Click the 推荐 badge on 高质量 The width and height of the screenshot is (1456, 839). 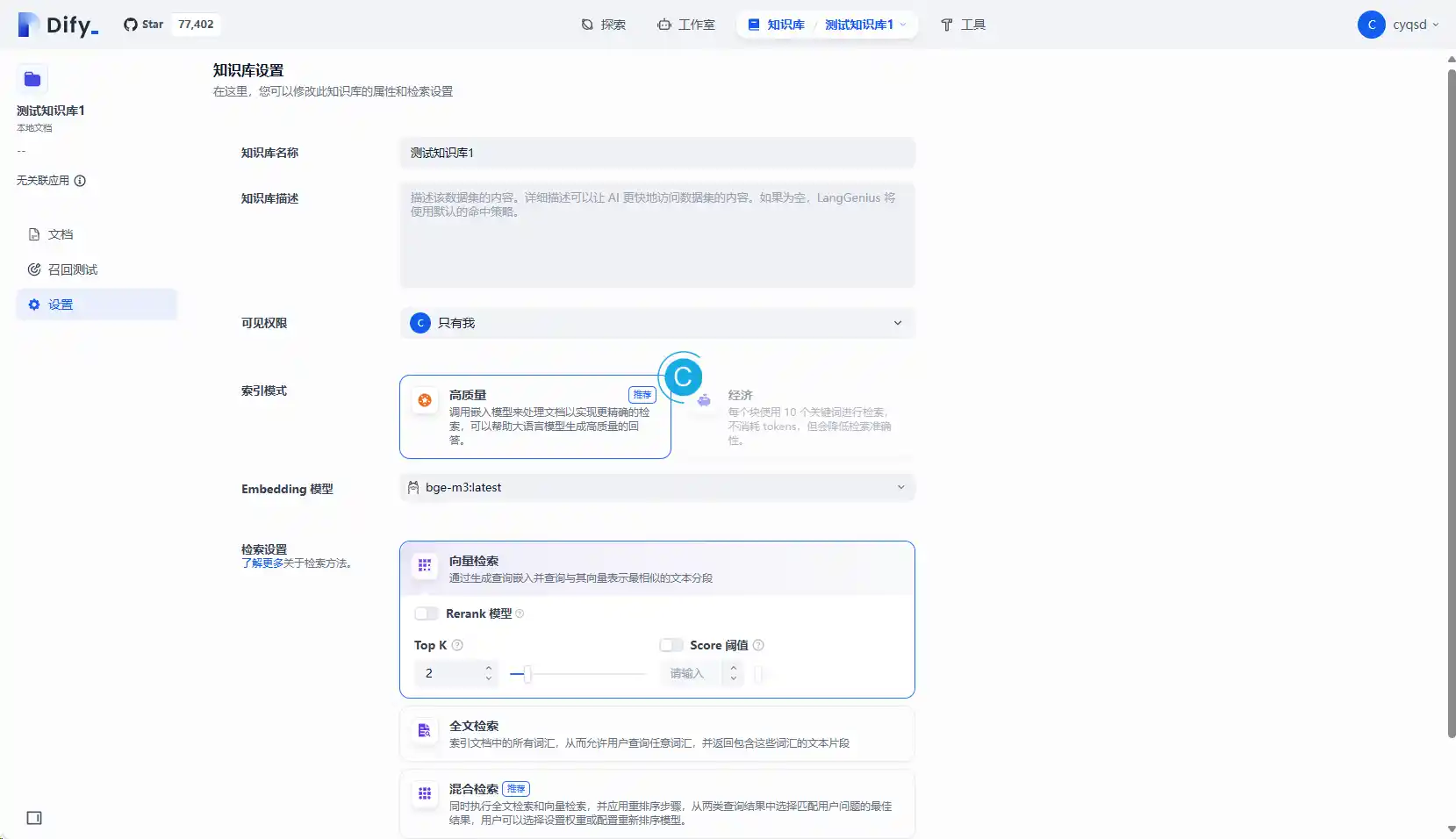(642, 395)
